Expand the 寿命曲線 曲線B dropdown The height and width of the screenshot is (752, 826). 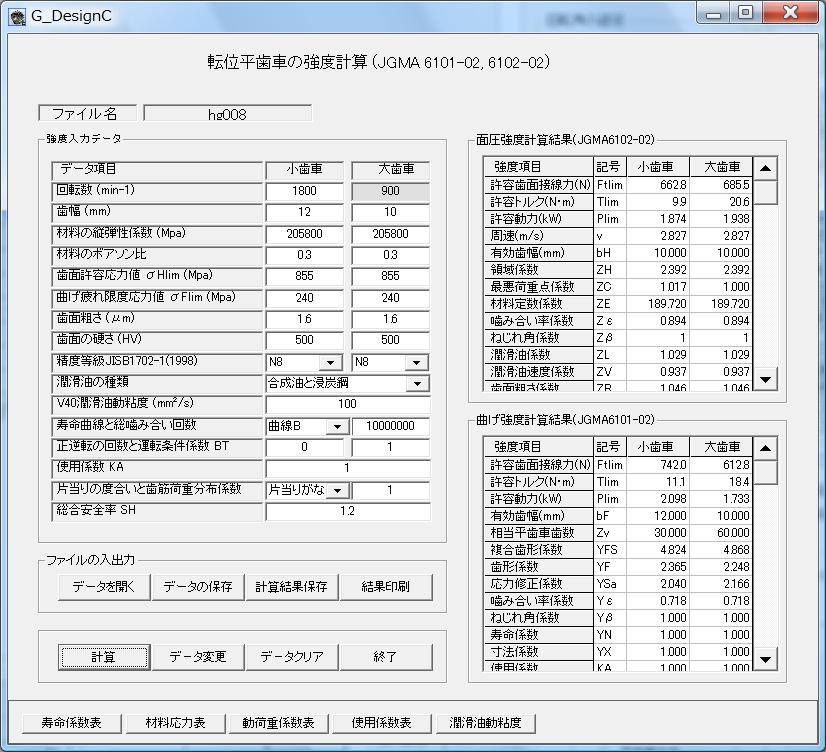[x=335, y=427]
